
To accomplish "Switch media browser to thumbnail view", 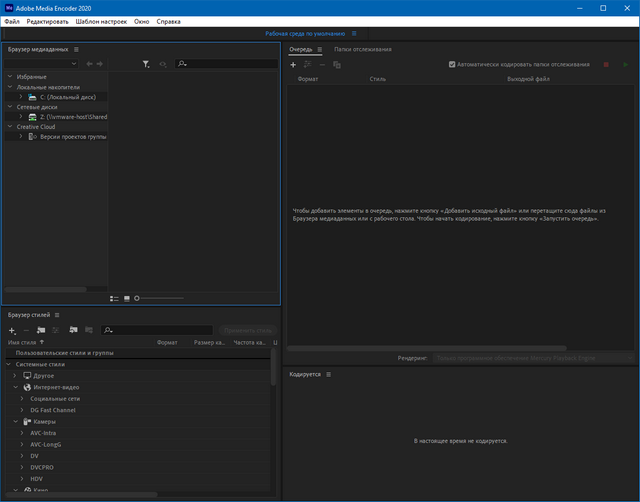I will [x=127, y=298].
